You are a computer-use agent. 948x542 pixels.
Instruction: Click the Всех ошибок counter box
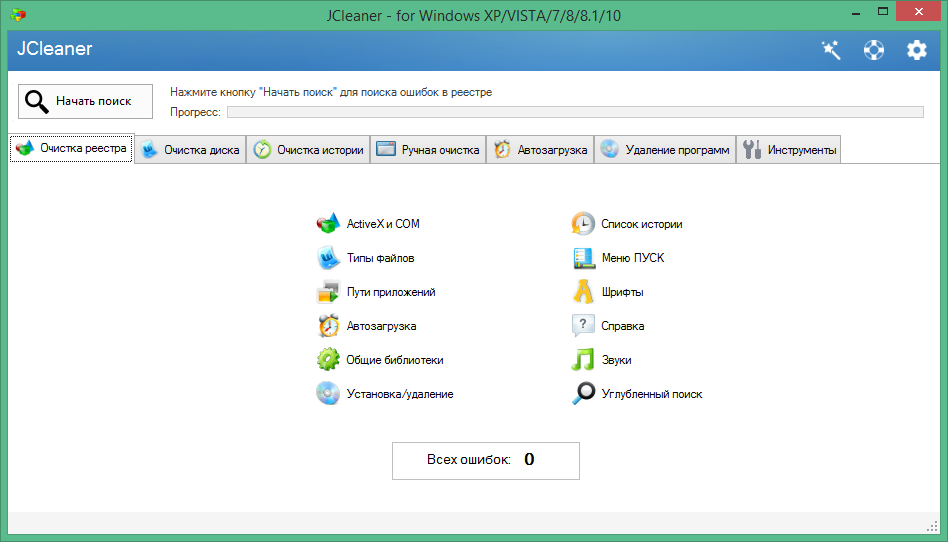tap(485, 460)
